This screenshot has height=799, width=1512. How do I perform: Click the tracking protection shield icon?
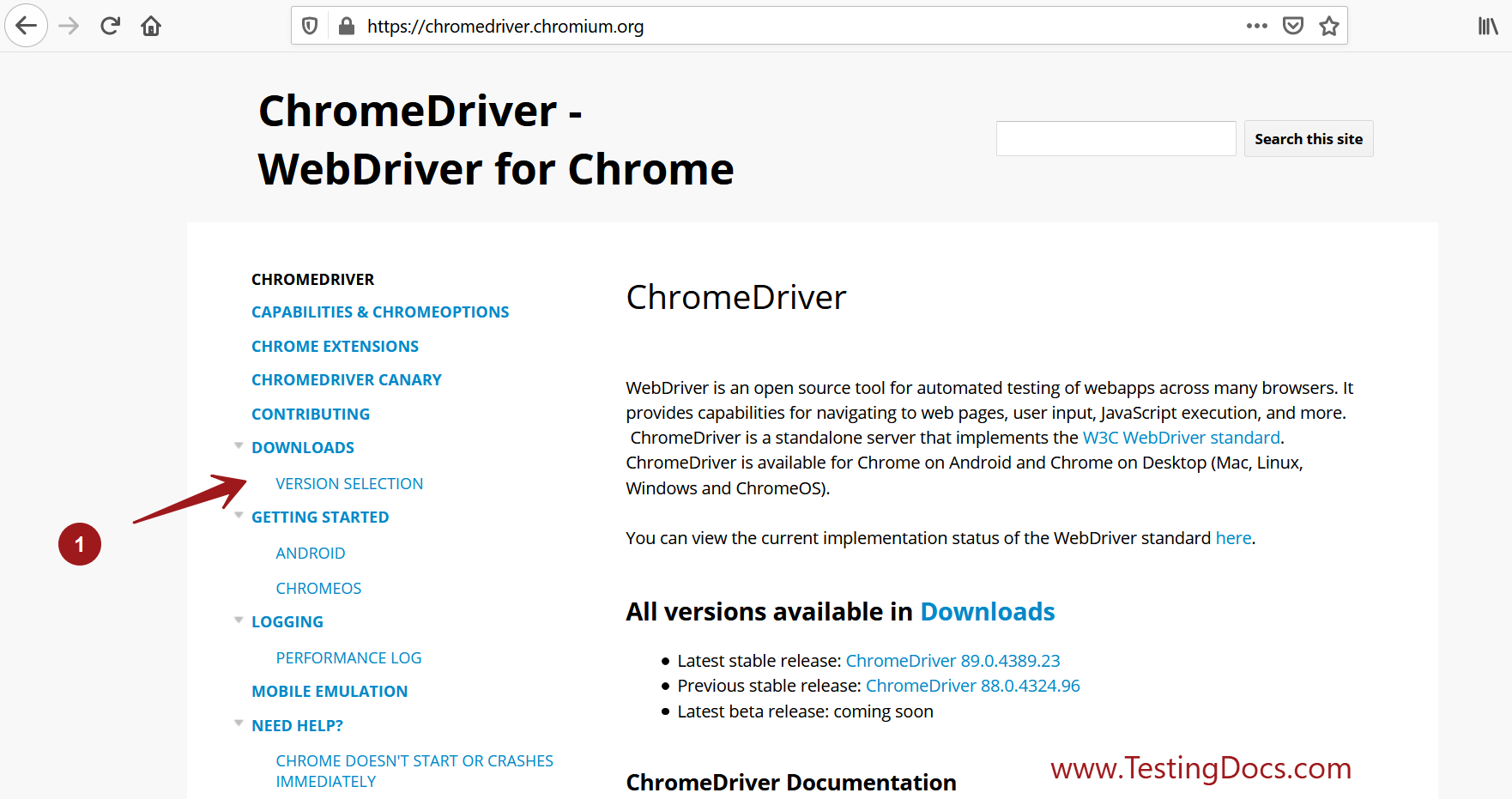(x=310, y=26)
